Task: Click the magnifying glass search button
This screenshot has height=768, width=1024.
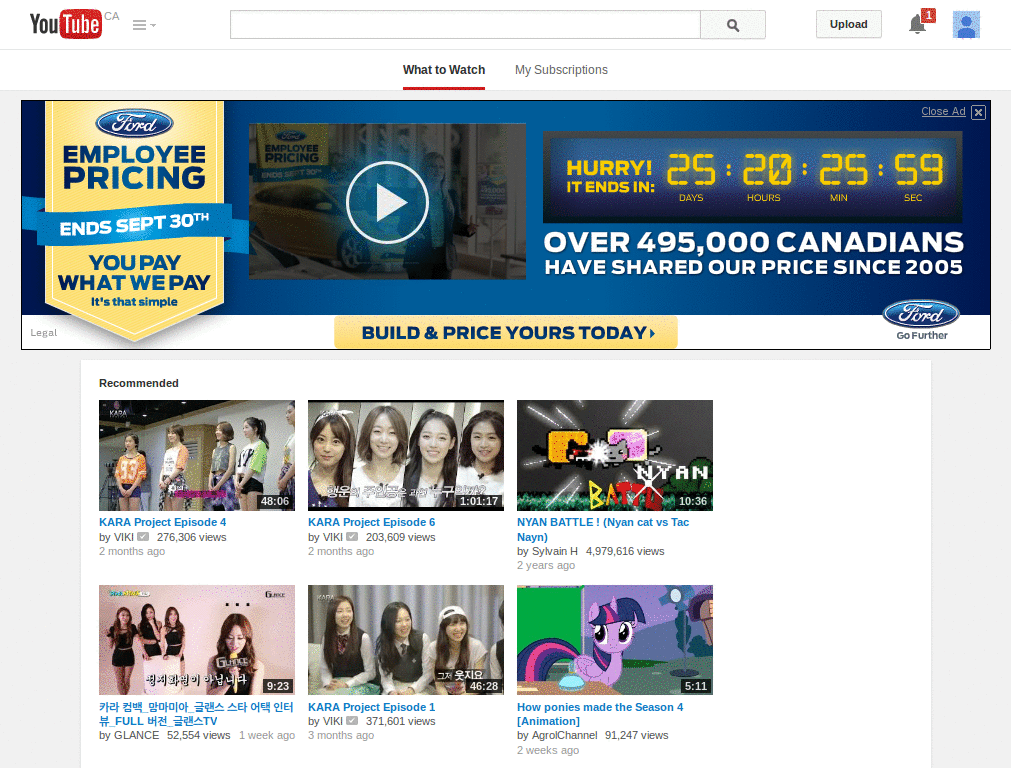Action: click(x=733, y=25)
